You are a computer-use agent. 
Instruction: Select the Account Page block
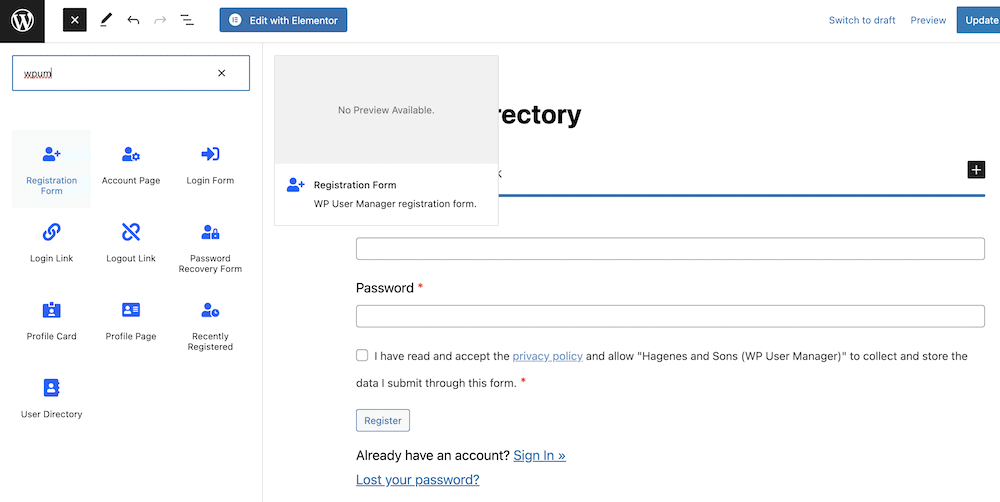131,169
